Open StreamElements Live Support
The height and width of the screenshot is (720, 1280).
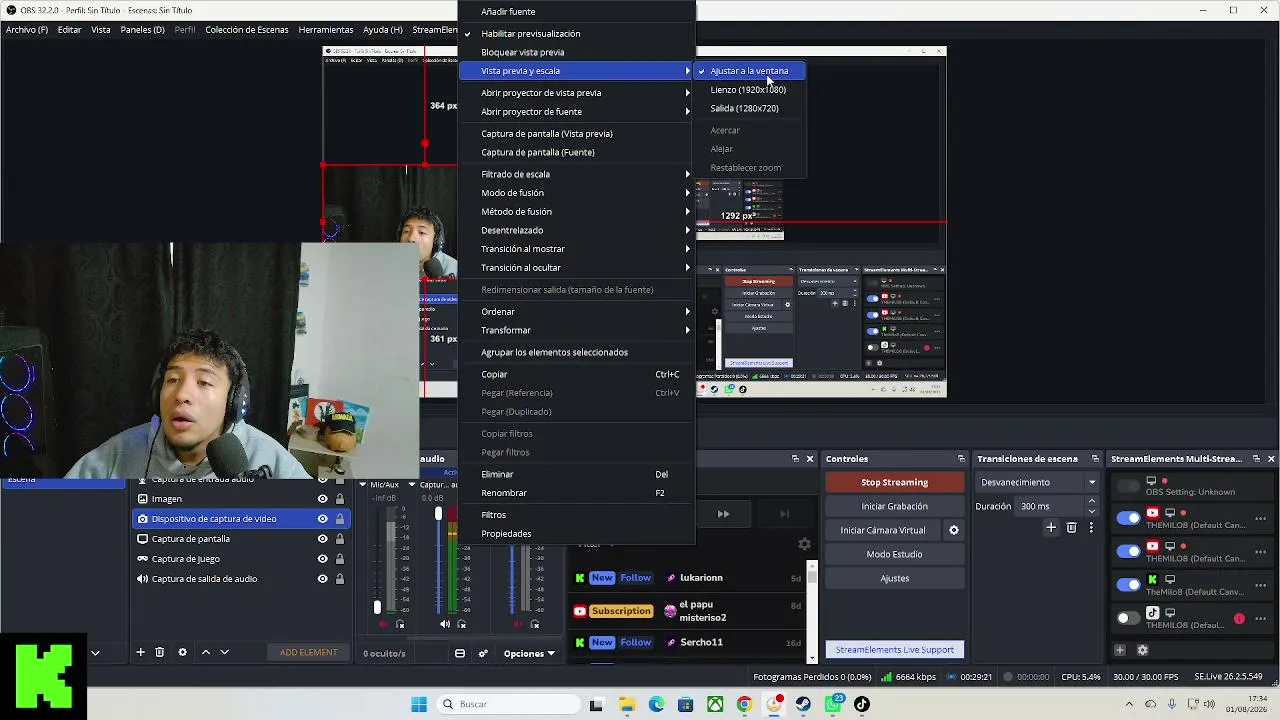coord(894,650)
